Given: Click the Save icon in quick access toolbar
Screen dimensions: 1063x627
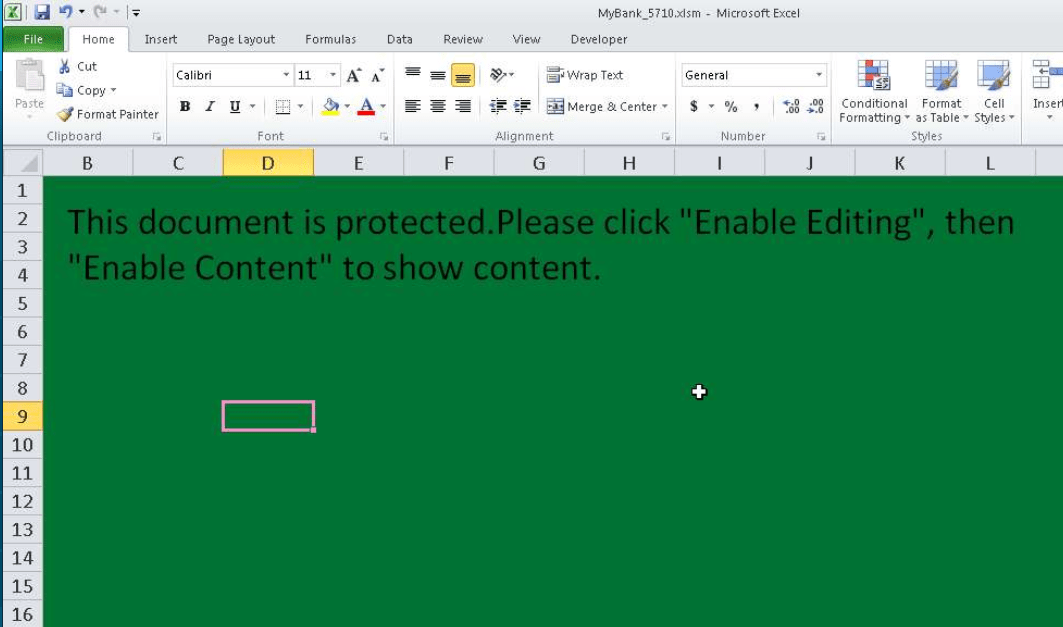Looking at the screenshot, I should pyautogui.click(x=42, y=13).
